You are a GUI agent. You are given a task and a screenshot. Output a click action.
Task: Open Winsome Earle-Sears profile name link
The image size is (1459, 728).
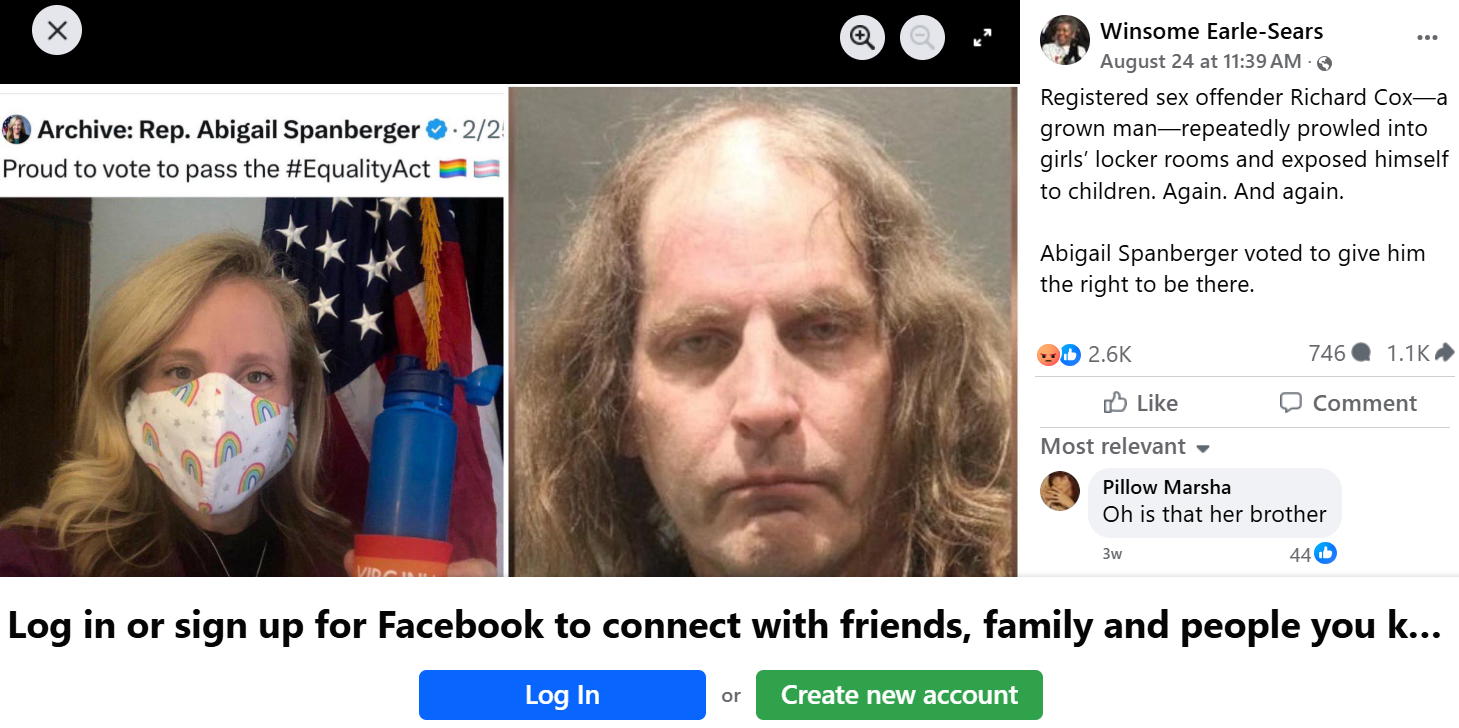click(1211, 31)
